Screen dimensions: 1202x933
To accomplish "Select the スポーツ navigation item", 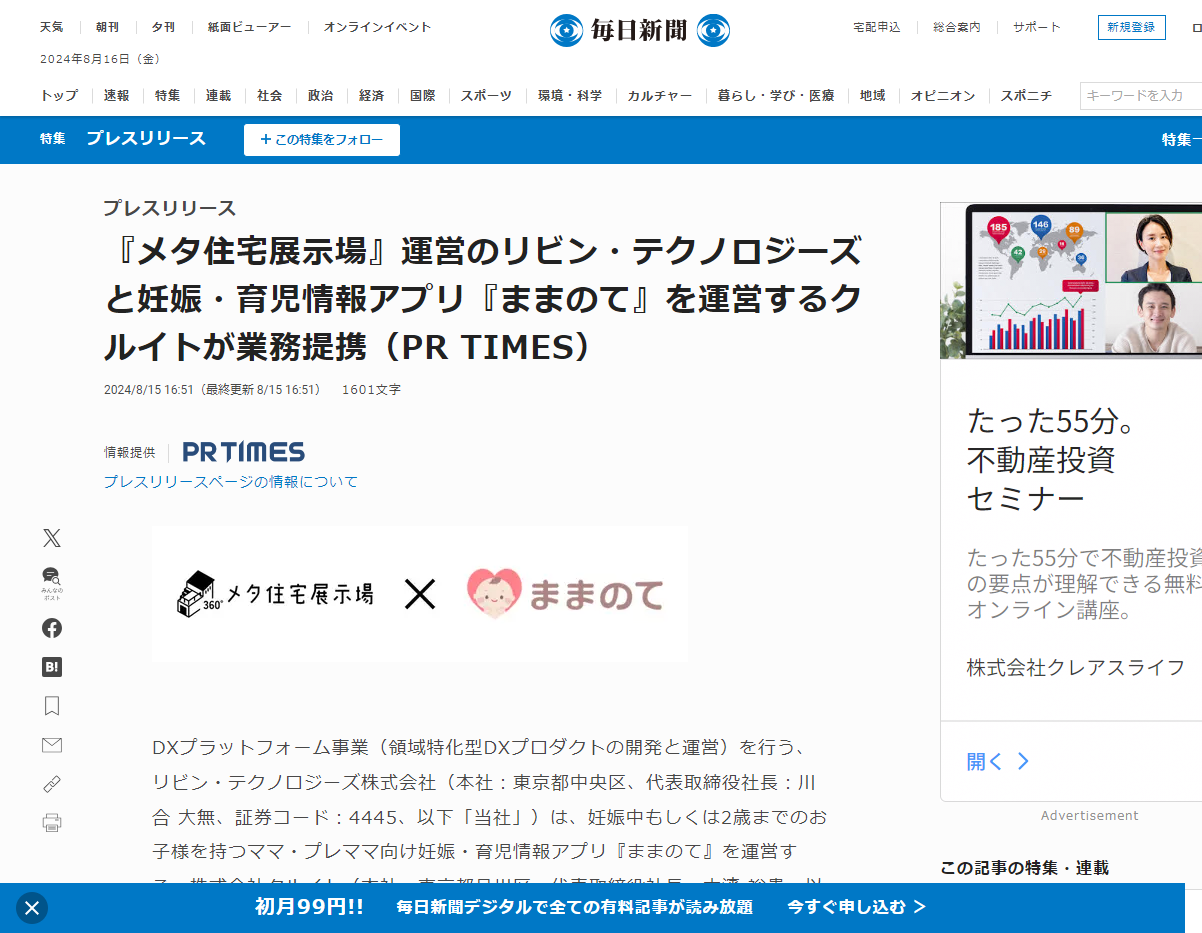I will [x=487, y=96].
